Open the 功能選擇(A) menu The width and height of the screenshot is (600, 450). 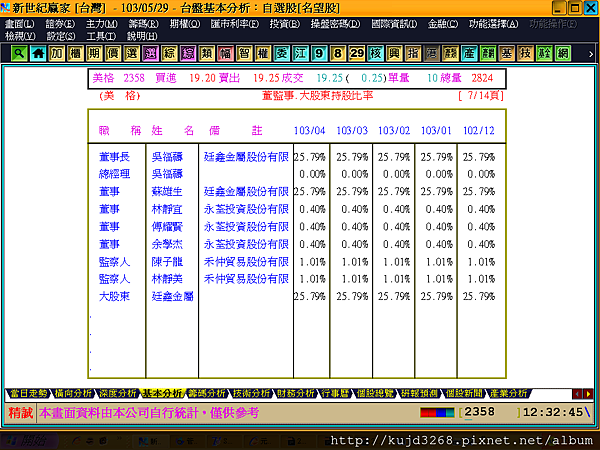[x=494, y=24]
